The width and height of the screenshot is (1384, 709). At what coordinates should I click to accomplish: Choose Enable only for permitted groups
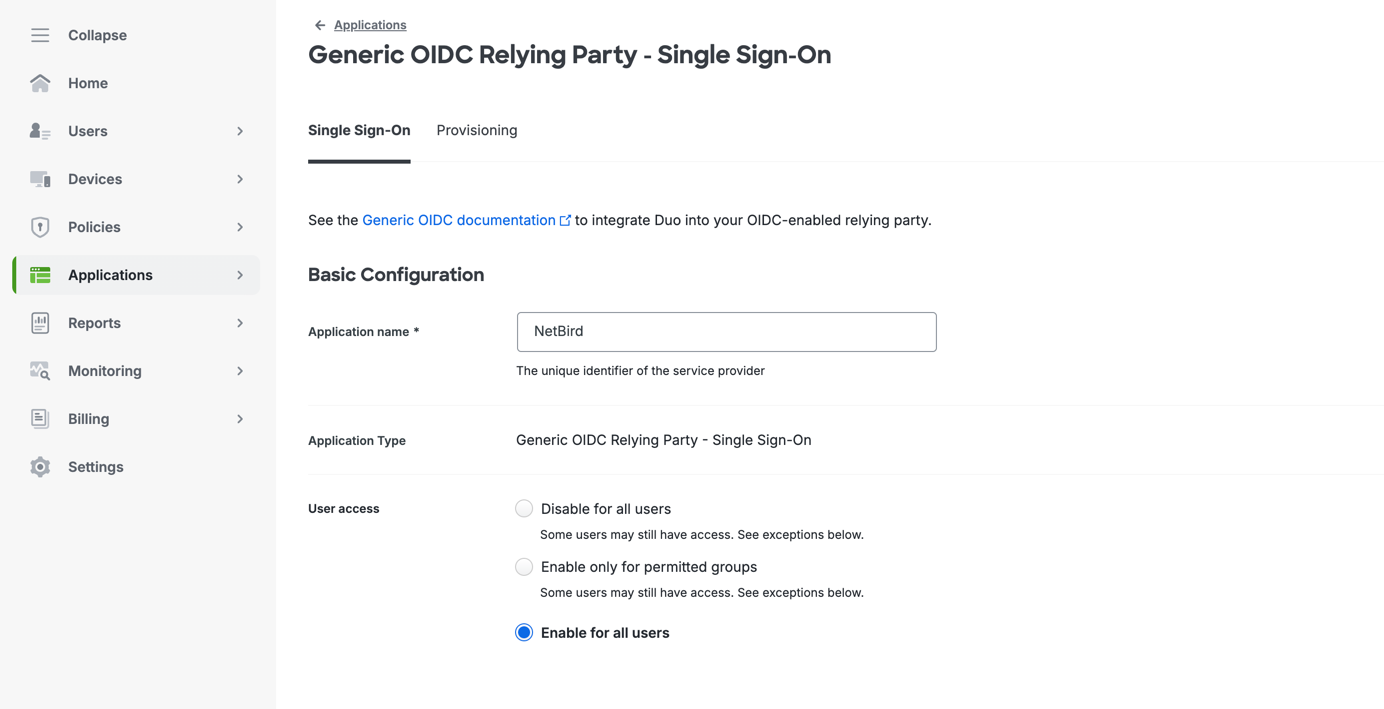click(524, 566)
